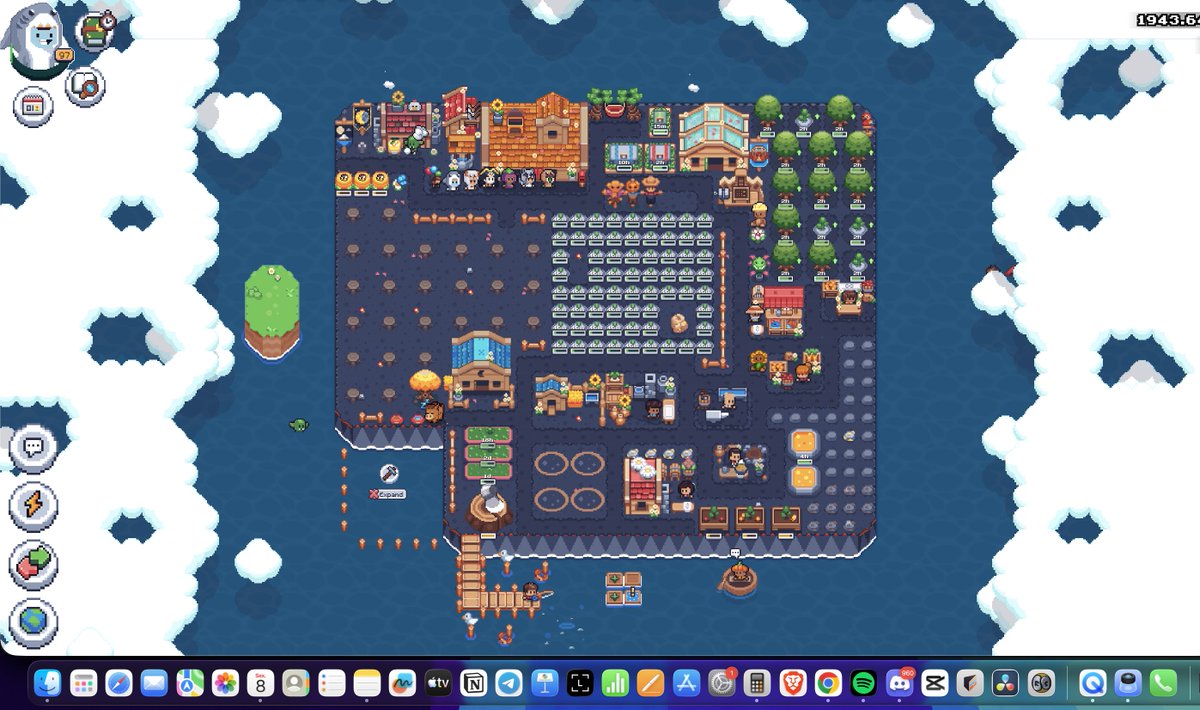Open the codex book with magnifier icon

pyautogui.click(x=85, y=86)
